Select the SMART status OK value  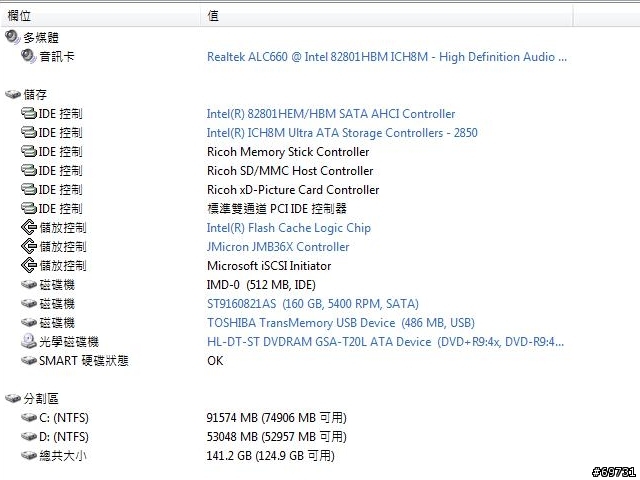coord(215,361)
